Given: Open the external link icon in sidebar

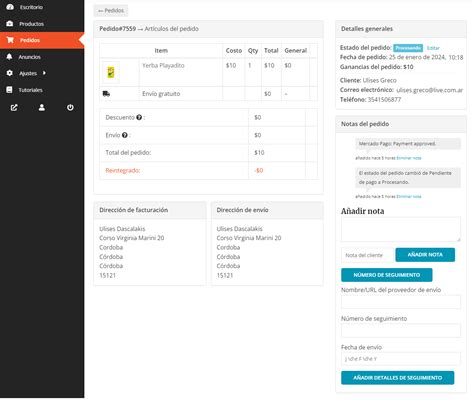Looking at the screenshot, I should click(14, 108).
